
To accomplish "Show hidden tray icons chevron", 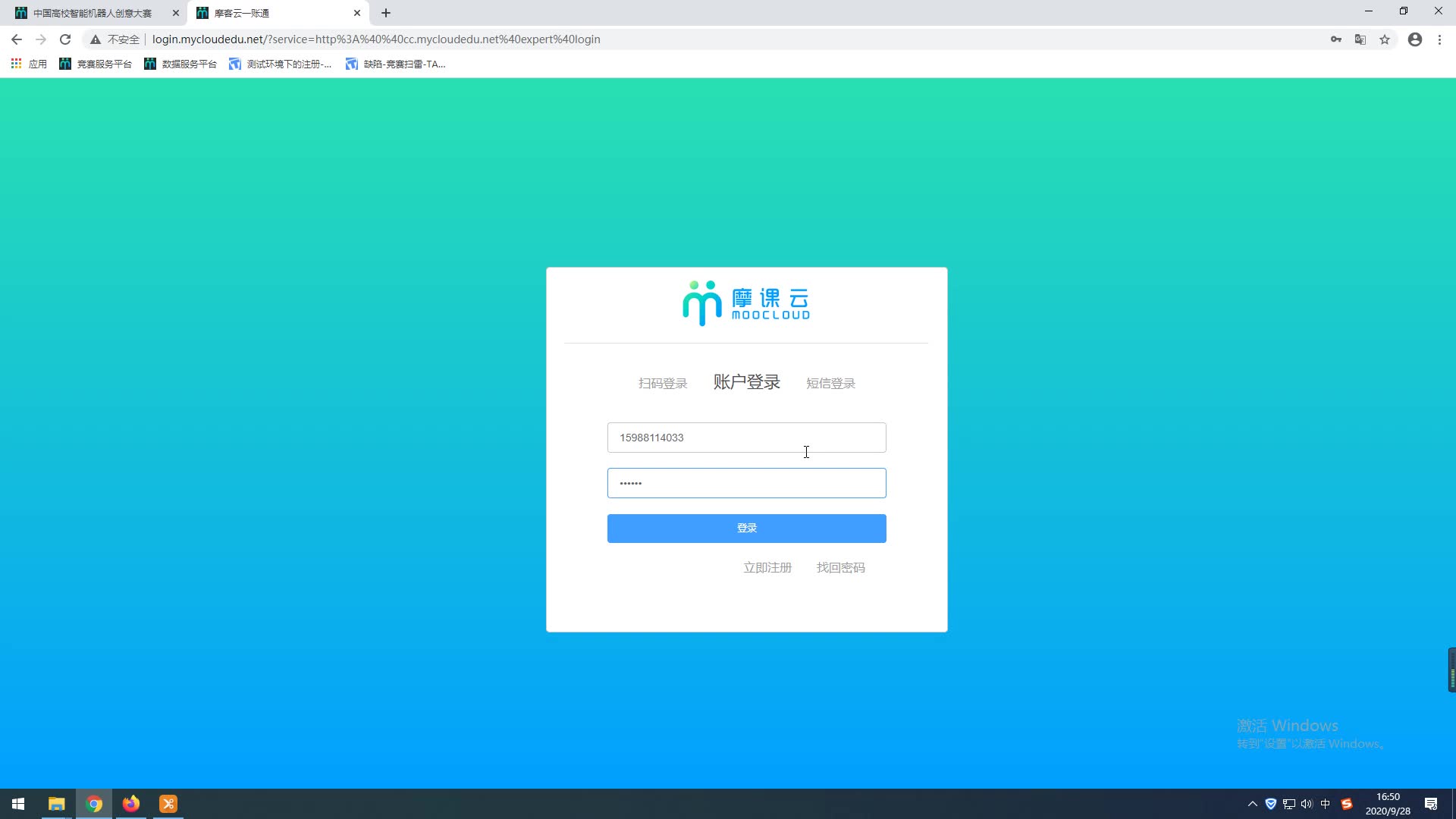I will (1253, 804).
